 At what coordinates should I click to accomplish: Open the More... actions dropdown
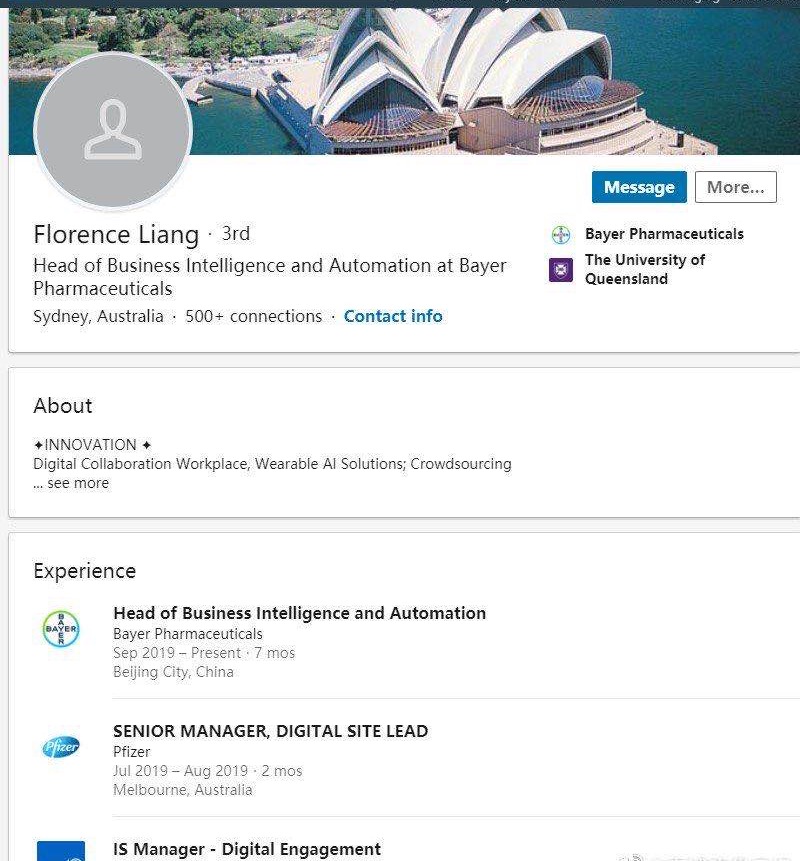[x=735, y=187]
